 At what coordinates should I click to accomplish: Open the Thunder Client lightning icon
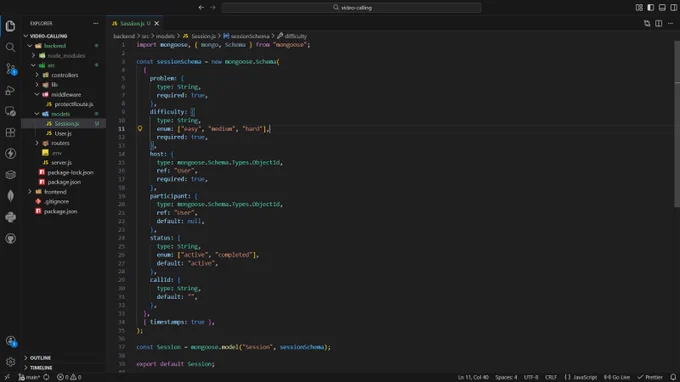(10, 153)
